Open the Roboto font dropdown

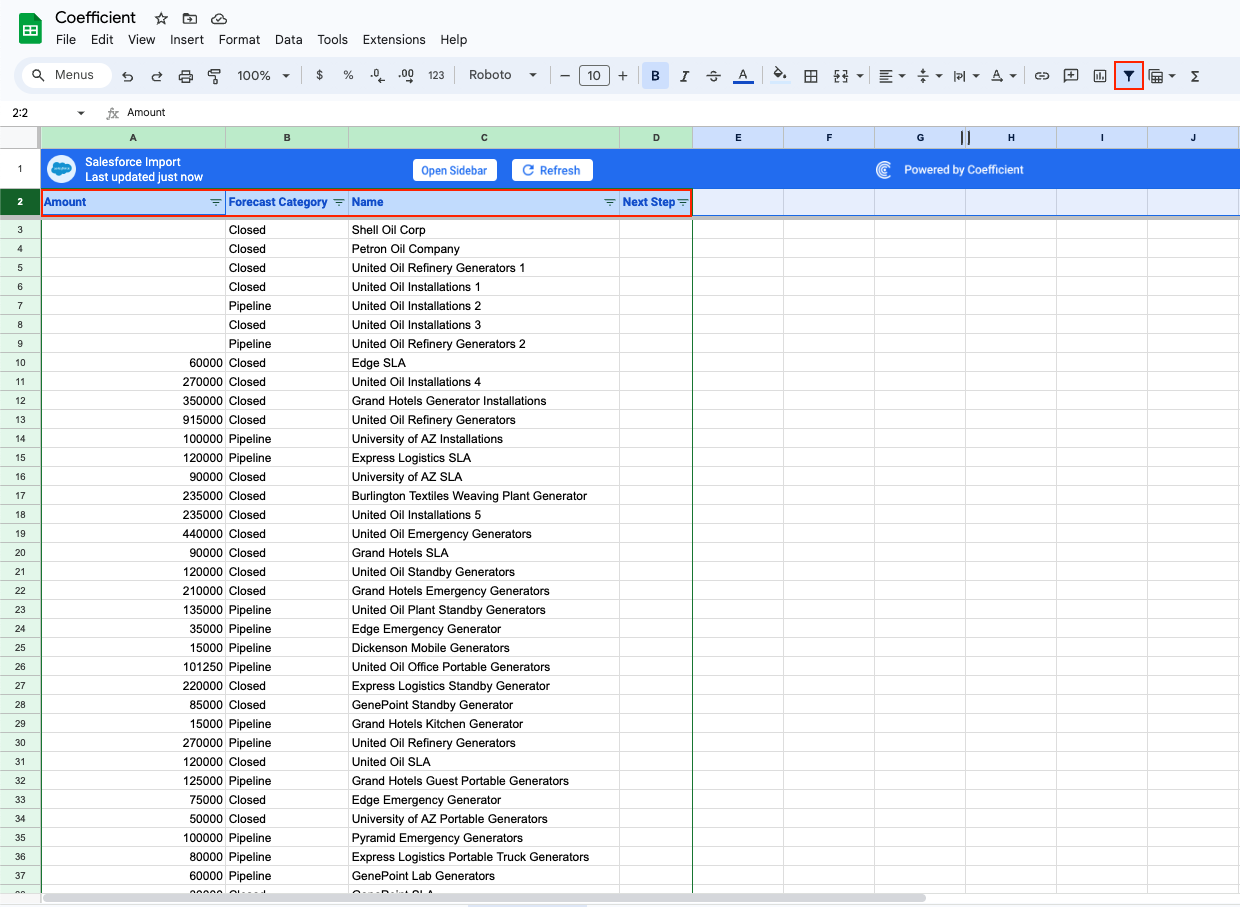click(x=503, y=75)
